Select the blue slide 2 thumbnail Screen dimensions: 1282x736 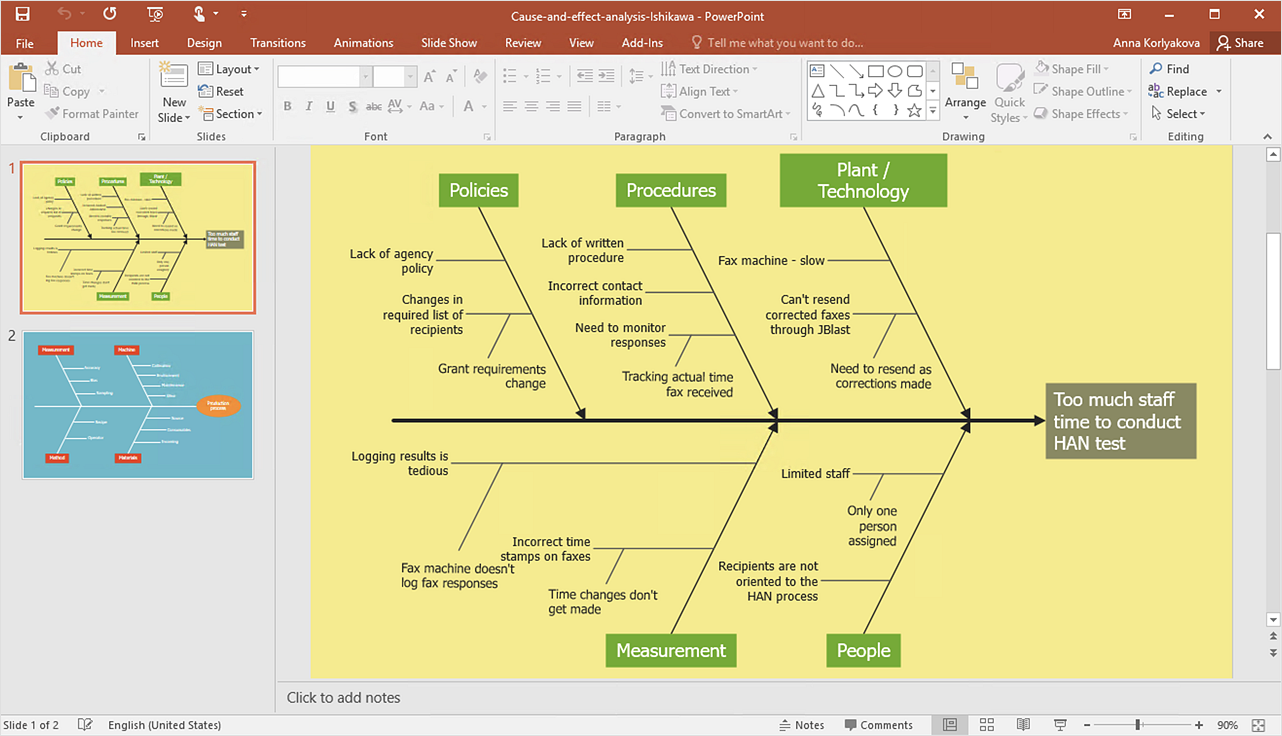pyautogui.click(x=138, y=405)
